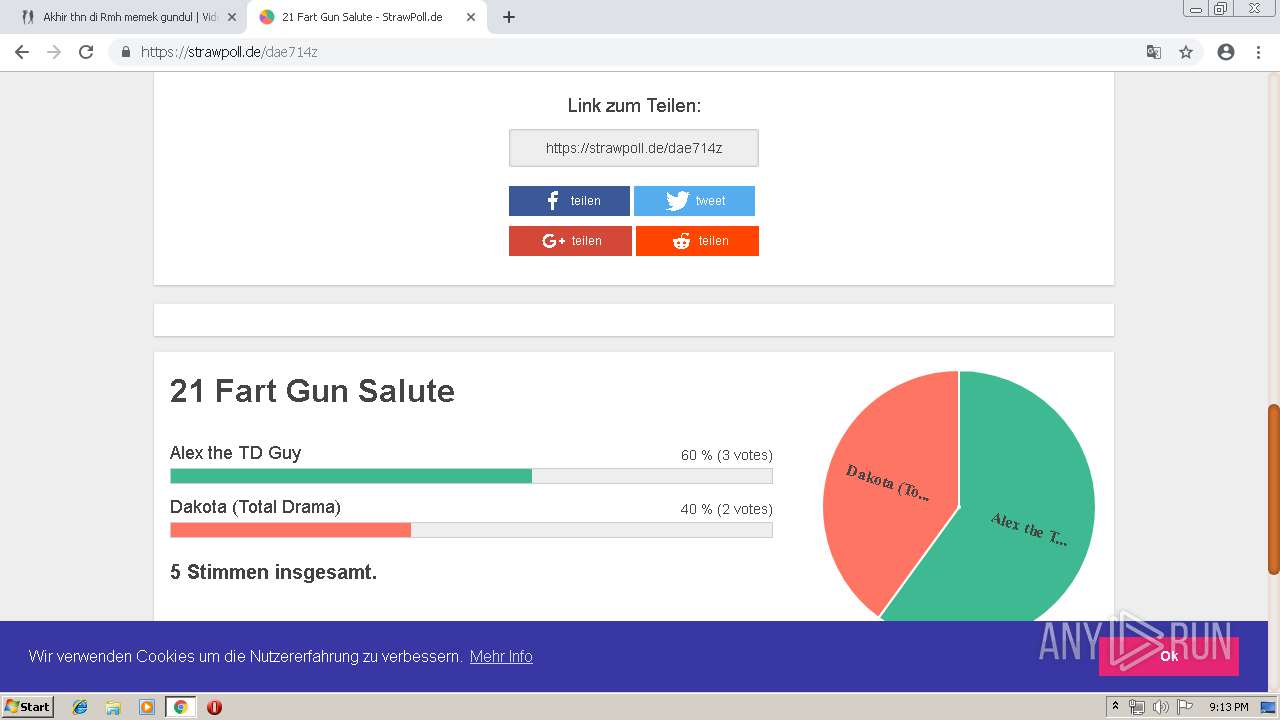
Task: Click the 5 Stimmen insgesamt text
Action: [x=273, y=572]
